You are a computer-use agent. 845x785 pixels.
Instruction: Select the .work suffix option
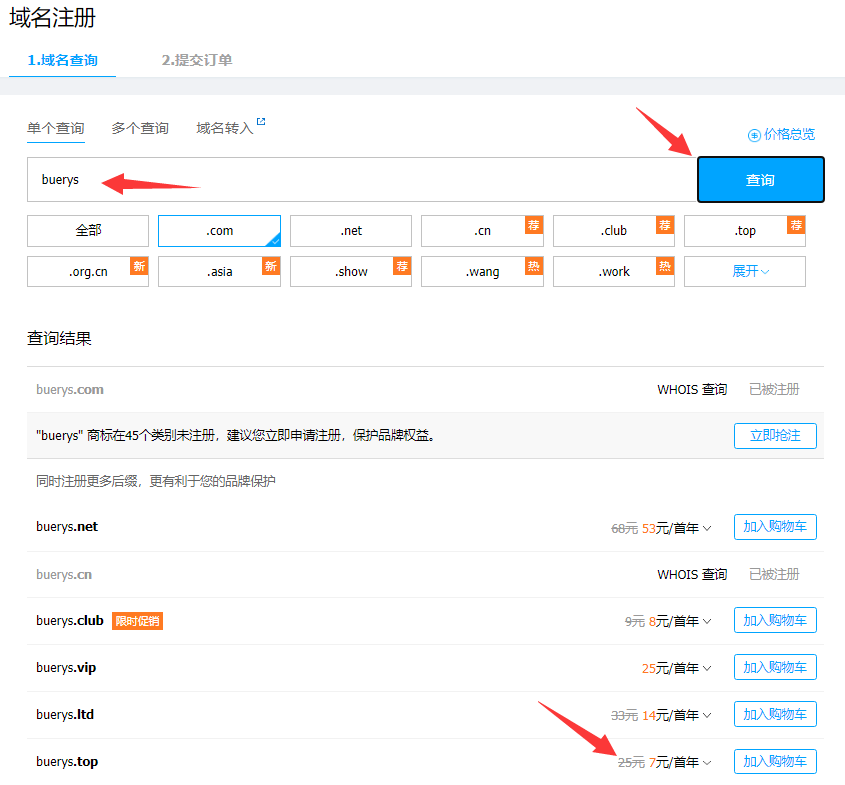pos(614,272)
